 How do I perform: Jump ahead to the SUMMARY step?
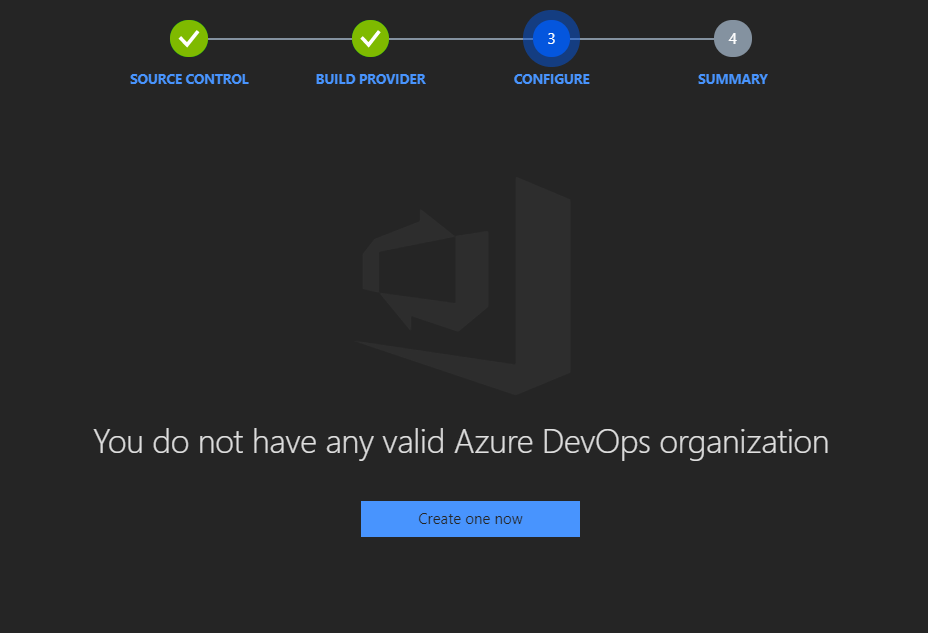tap(732, 79)
